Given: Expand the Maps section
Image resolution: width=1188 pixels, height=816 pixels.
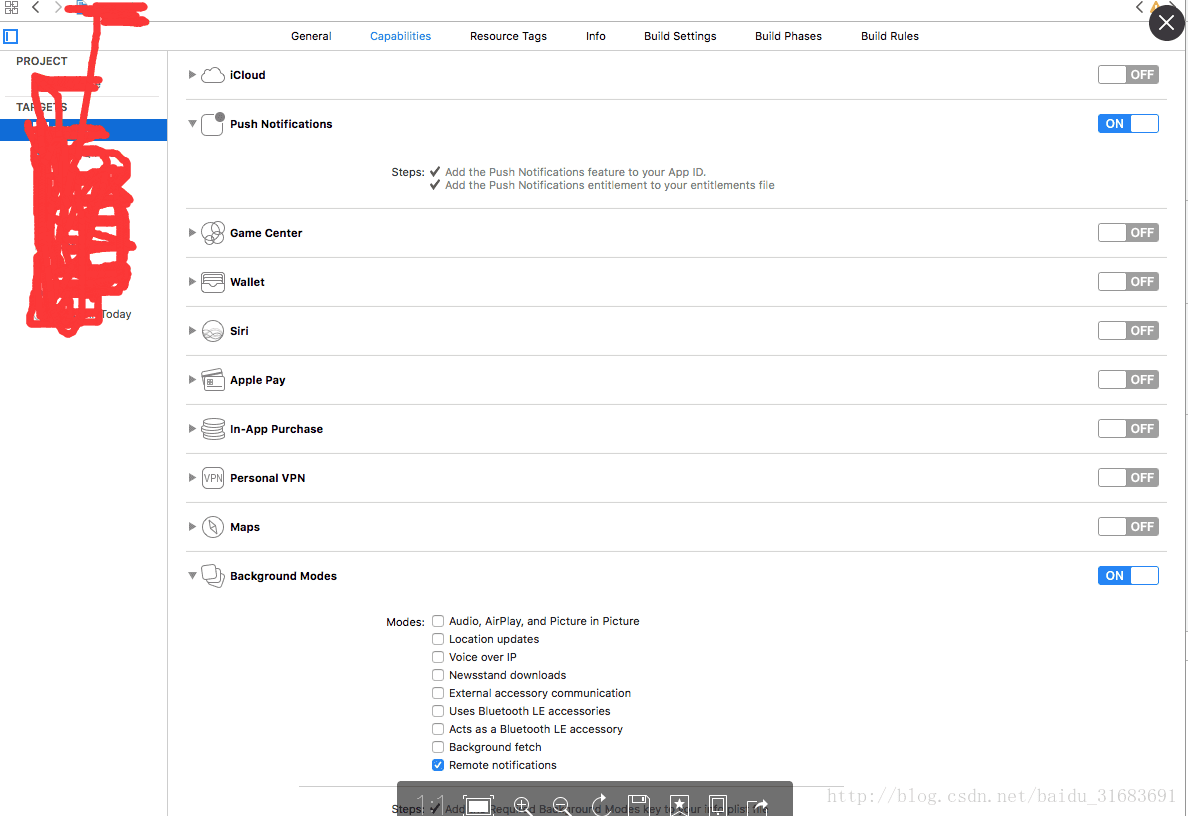Looking at the screenshot, I should pyautogui.click(x=192, y=527).
